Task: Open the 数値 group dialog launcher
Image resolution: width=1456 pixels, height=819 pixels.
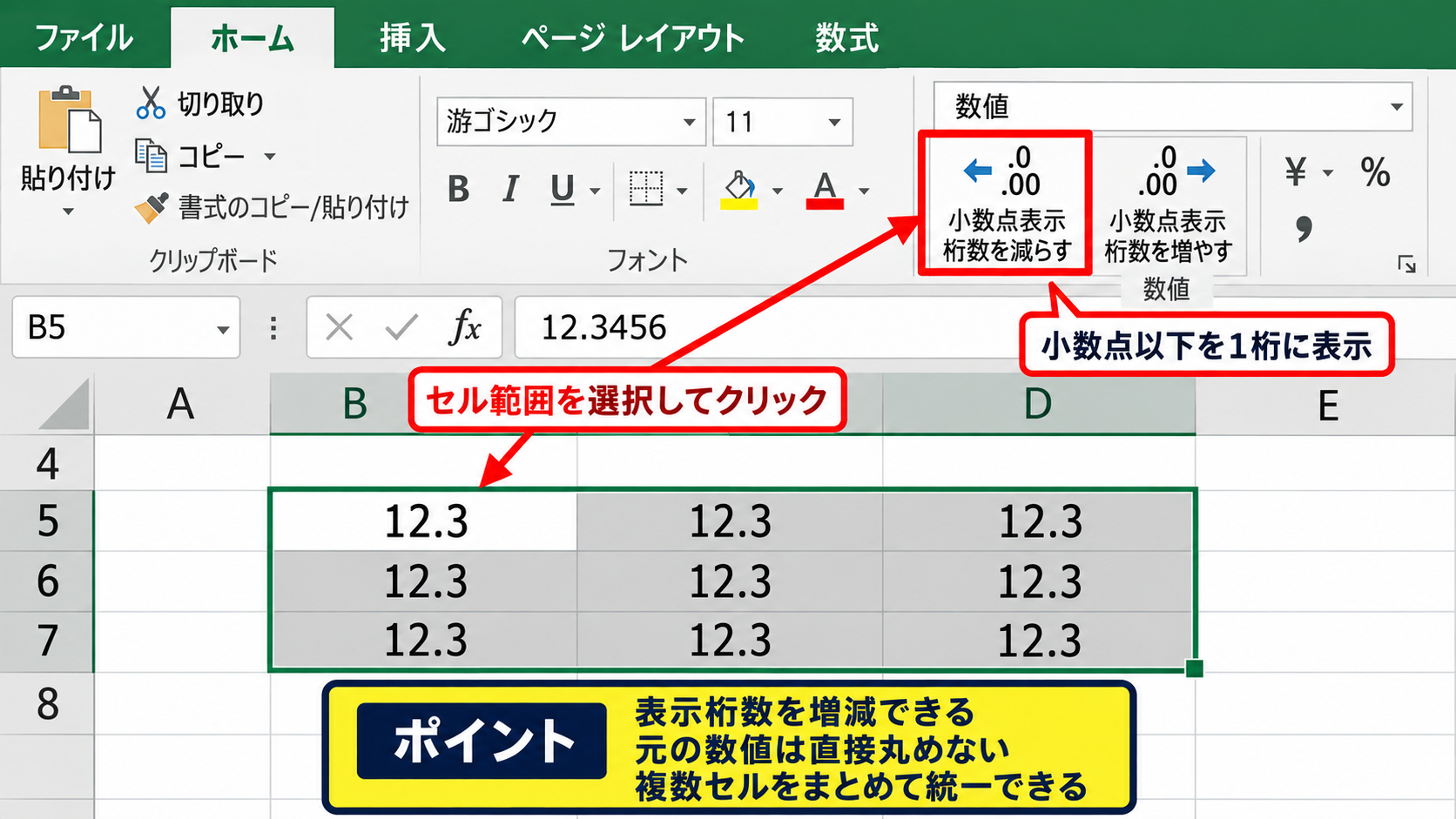Action: (1406, 264)
